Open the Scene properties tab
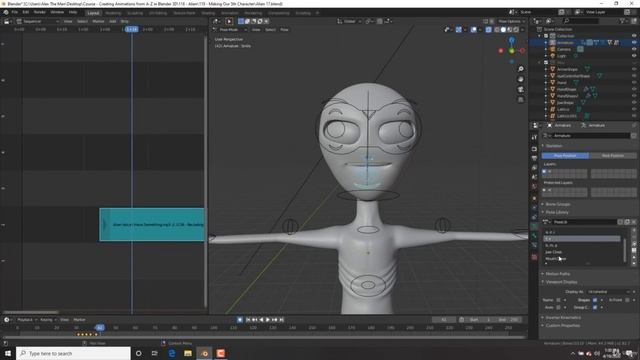This screenshot has width=640, height=360. [534, 178]
